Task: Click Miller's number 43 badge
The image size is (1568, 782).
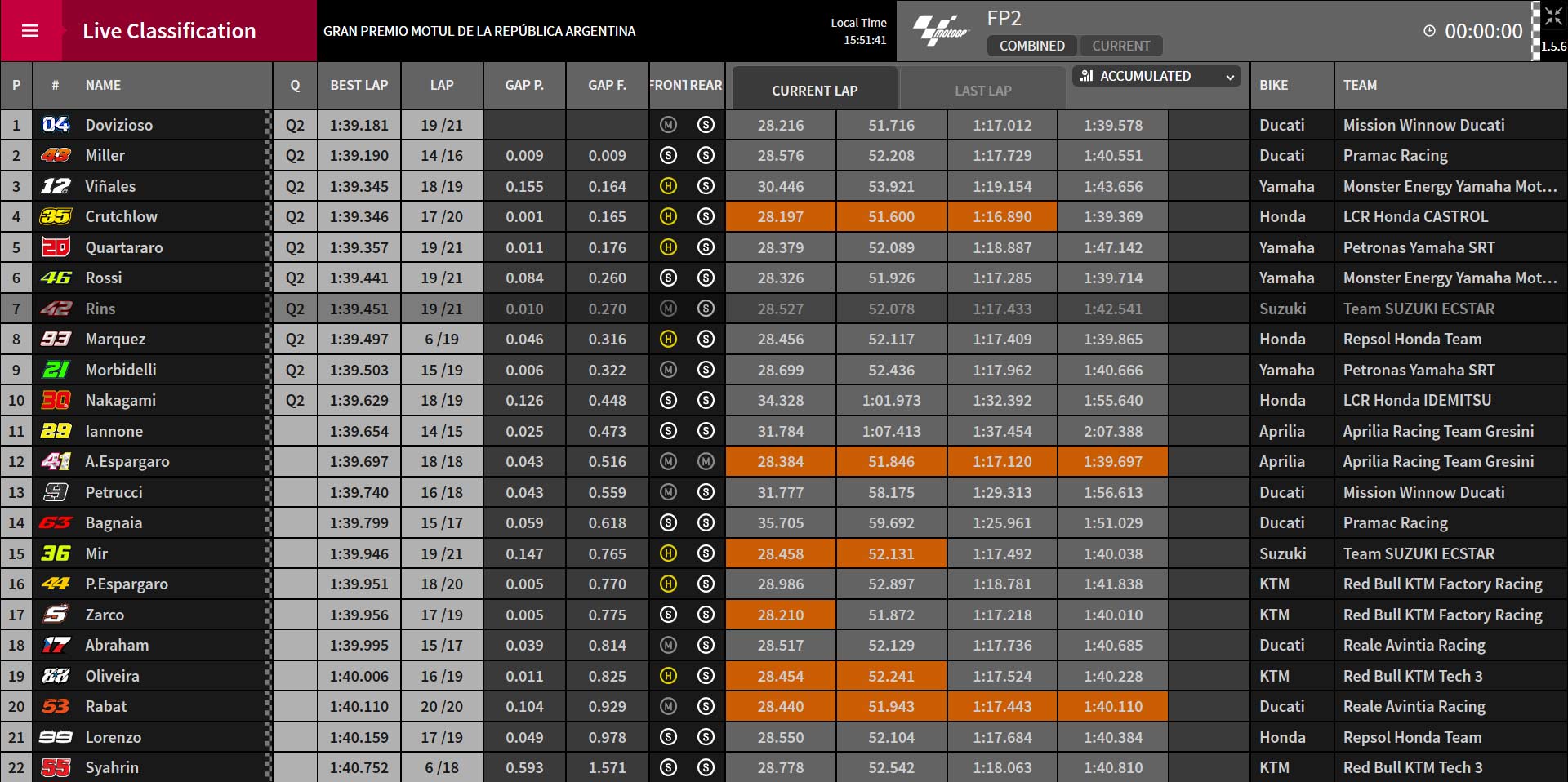Action: (x=56, y=155)
